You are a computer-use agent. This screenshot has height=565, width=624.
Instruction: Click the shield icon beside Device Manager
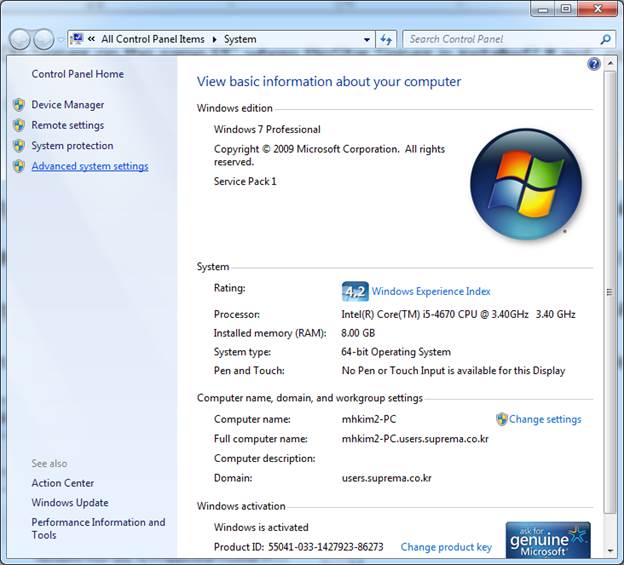[19, 105]
